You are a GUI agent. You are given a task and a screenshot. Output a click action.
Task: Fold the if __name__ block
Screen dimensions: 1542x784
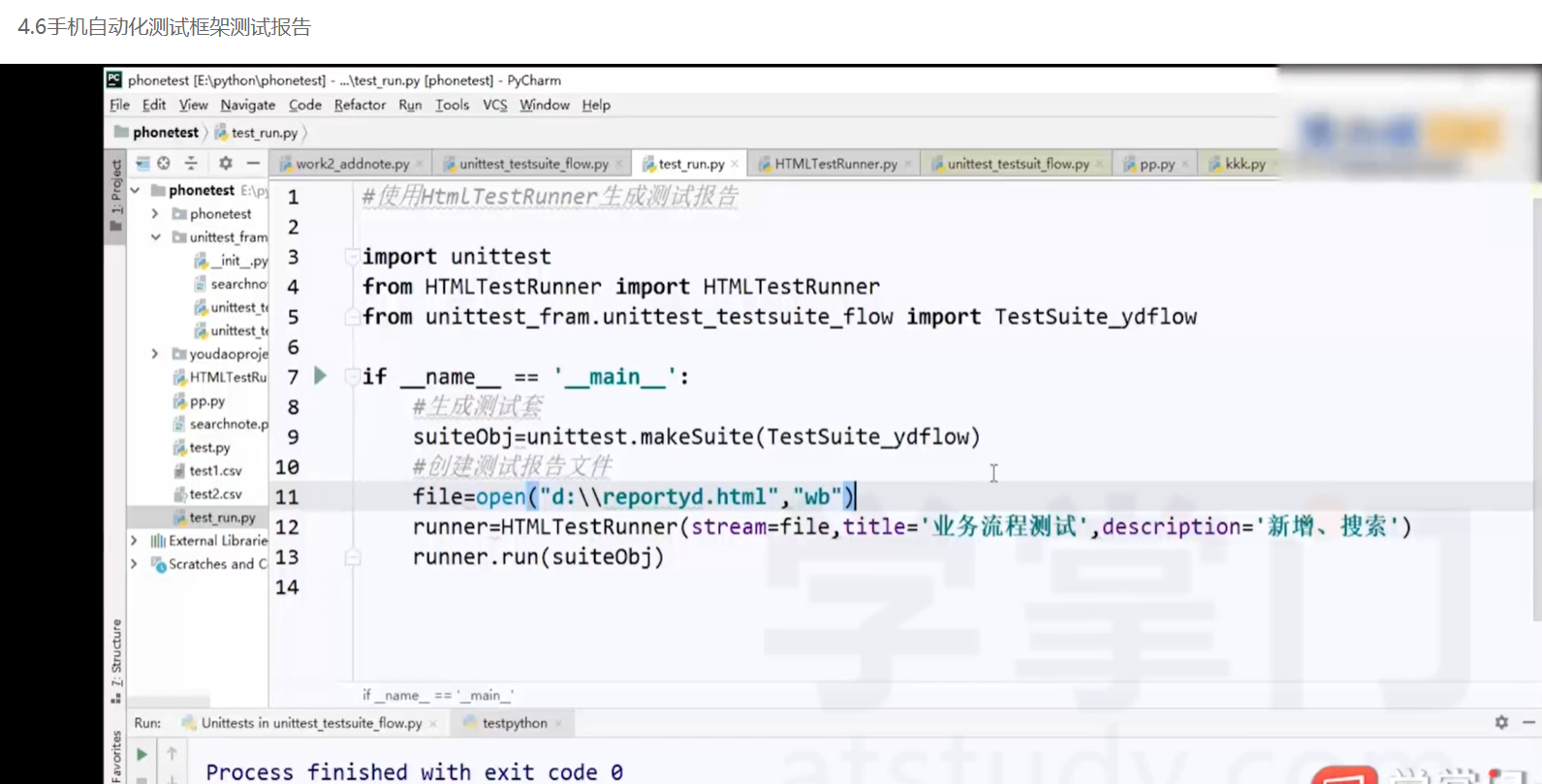(352, 377)
